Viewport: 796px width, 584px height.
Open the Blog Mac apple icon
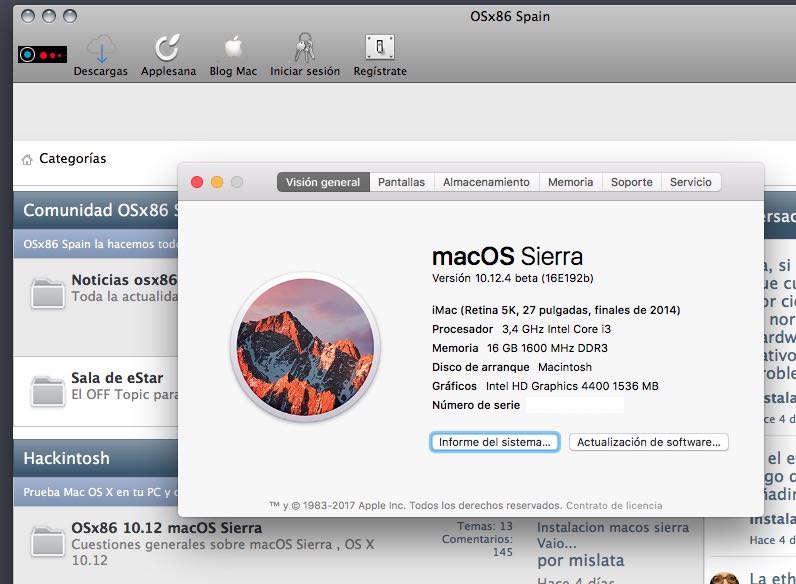click(x=234, y=48)
